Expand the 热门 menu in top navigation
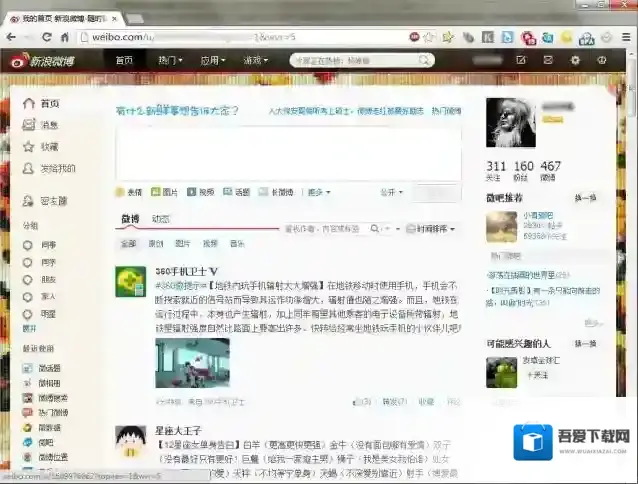This screenshot has width=638, height=484. pos(170,60)
